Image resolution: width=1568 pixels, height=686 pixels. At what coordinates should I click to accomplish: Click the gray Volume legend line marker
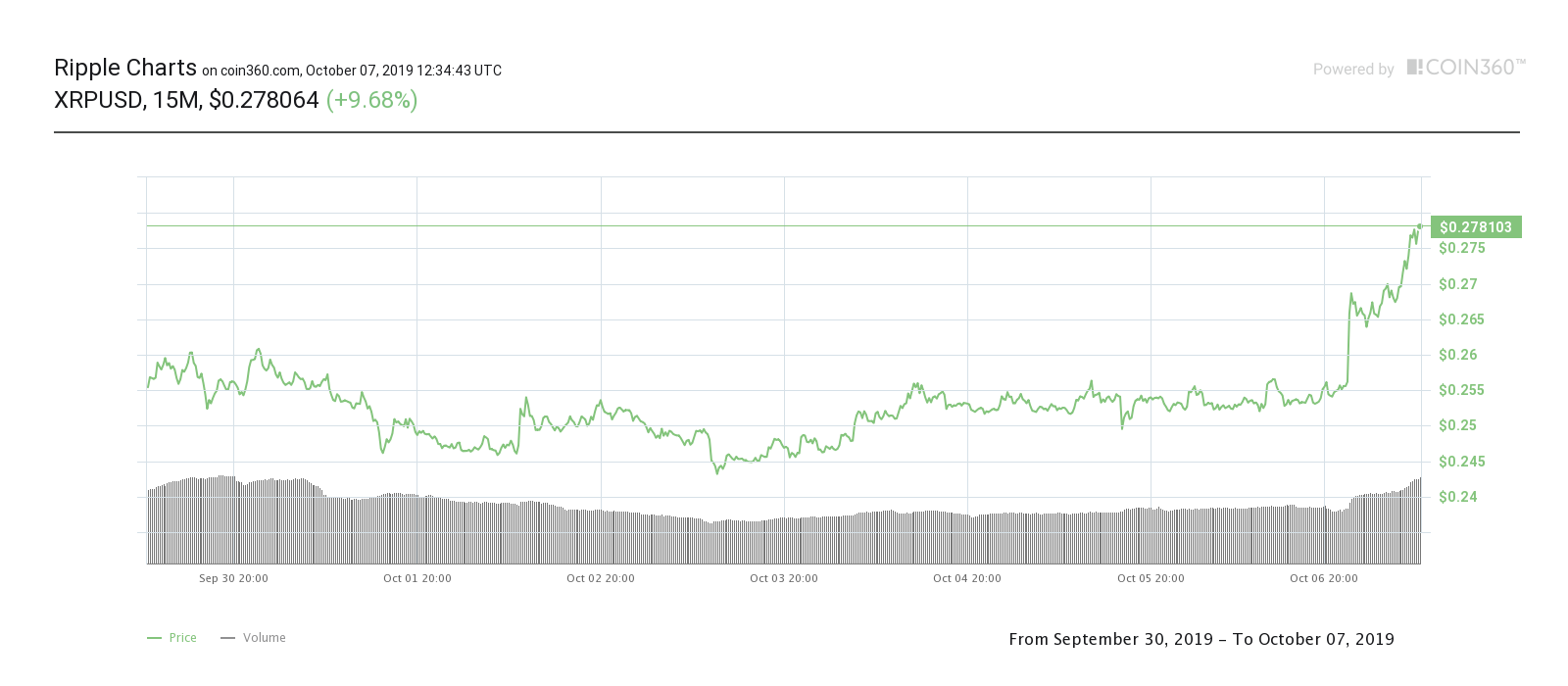coord(227,638)
